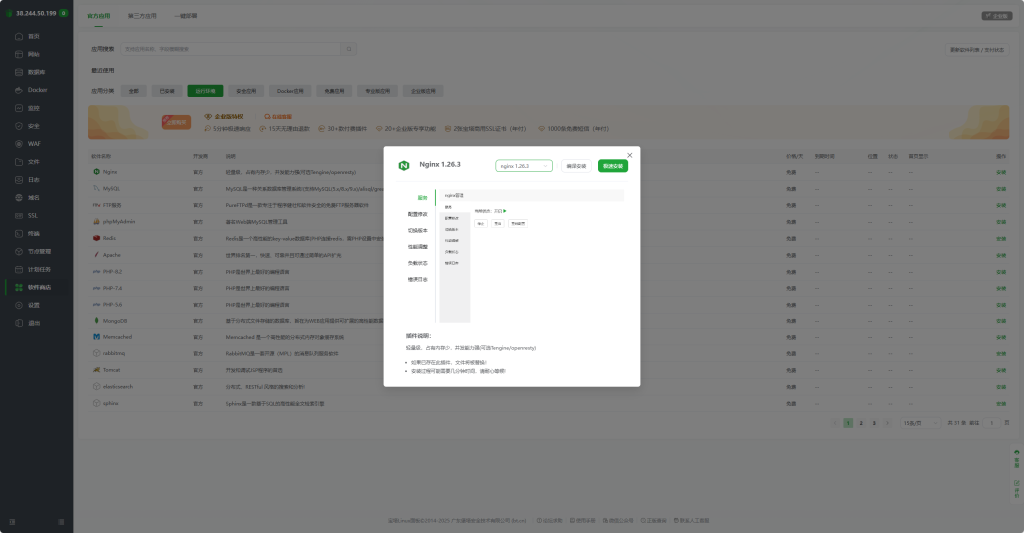Click the Nginx logo in the dialog header
1024x533 pixels.
[404, 165]
